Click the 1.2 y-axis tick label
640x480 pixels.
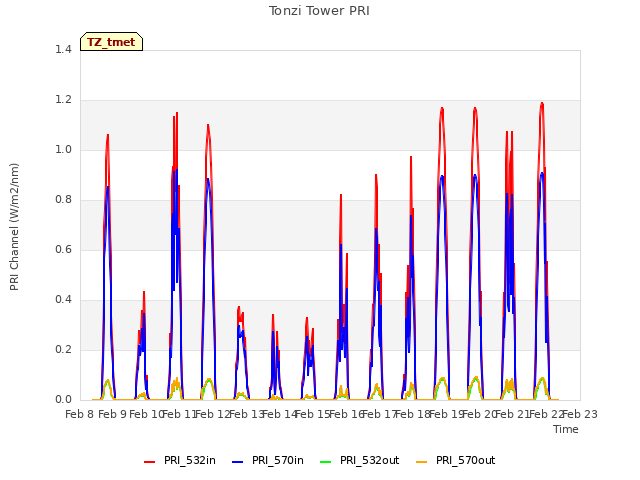[63, 100]
